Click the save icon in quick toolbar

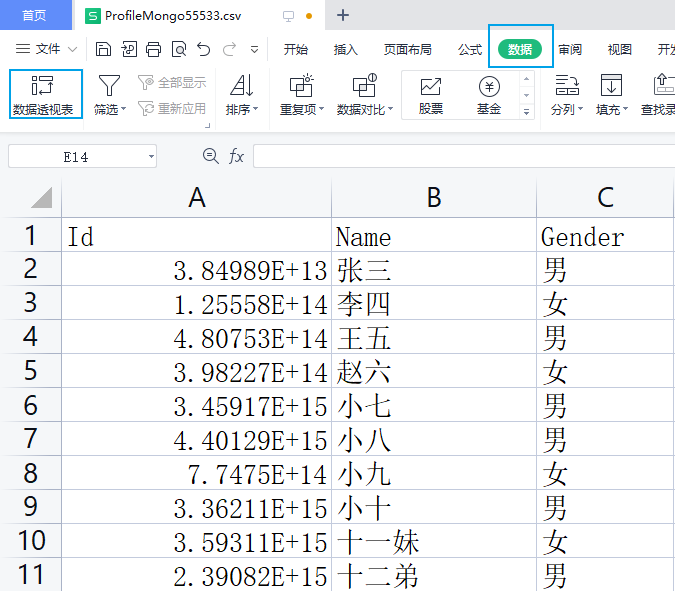click(x=103, y=49)
